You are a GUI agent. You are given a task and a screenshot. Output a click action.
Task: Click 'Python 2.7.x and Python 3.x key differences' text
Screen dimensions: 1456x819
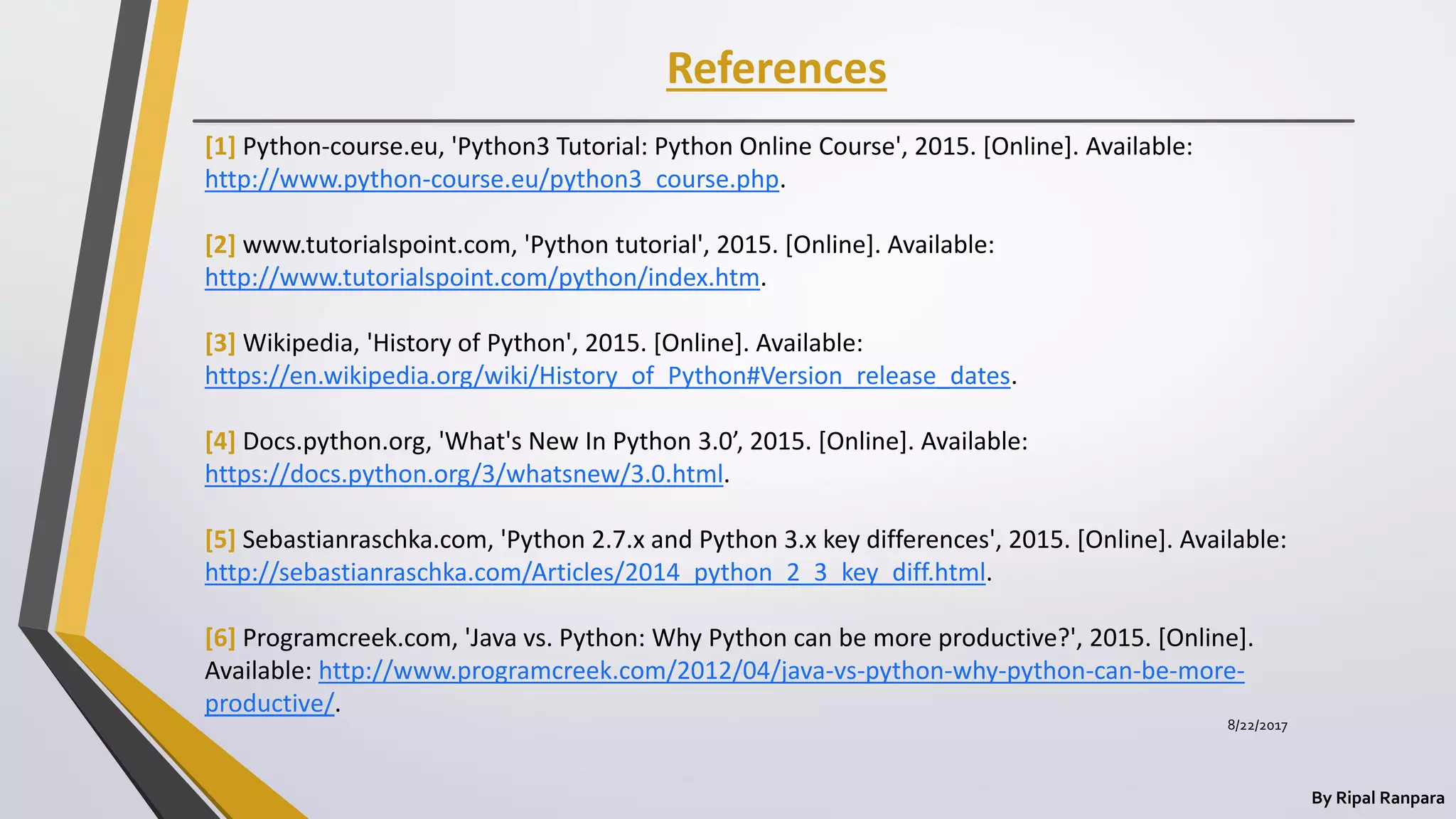click(749, 540)
